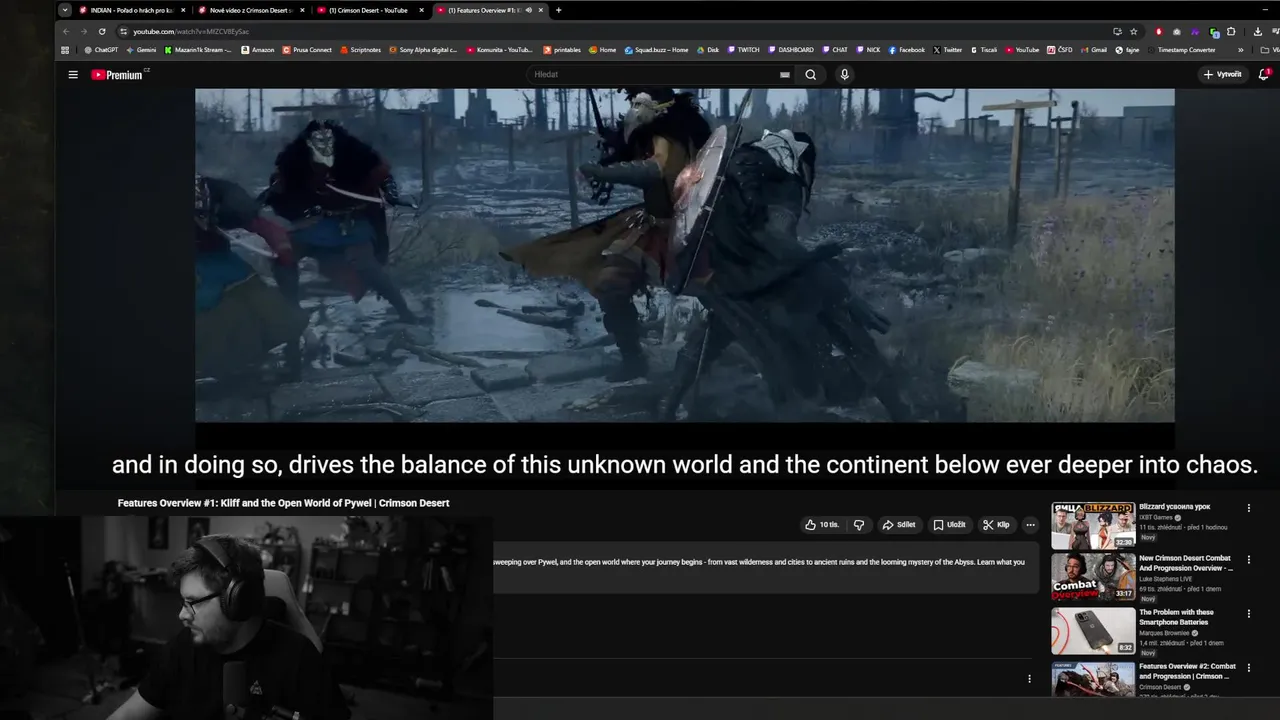
Task: Open the three-dot menu below the description
Action: point(1029,679)
